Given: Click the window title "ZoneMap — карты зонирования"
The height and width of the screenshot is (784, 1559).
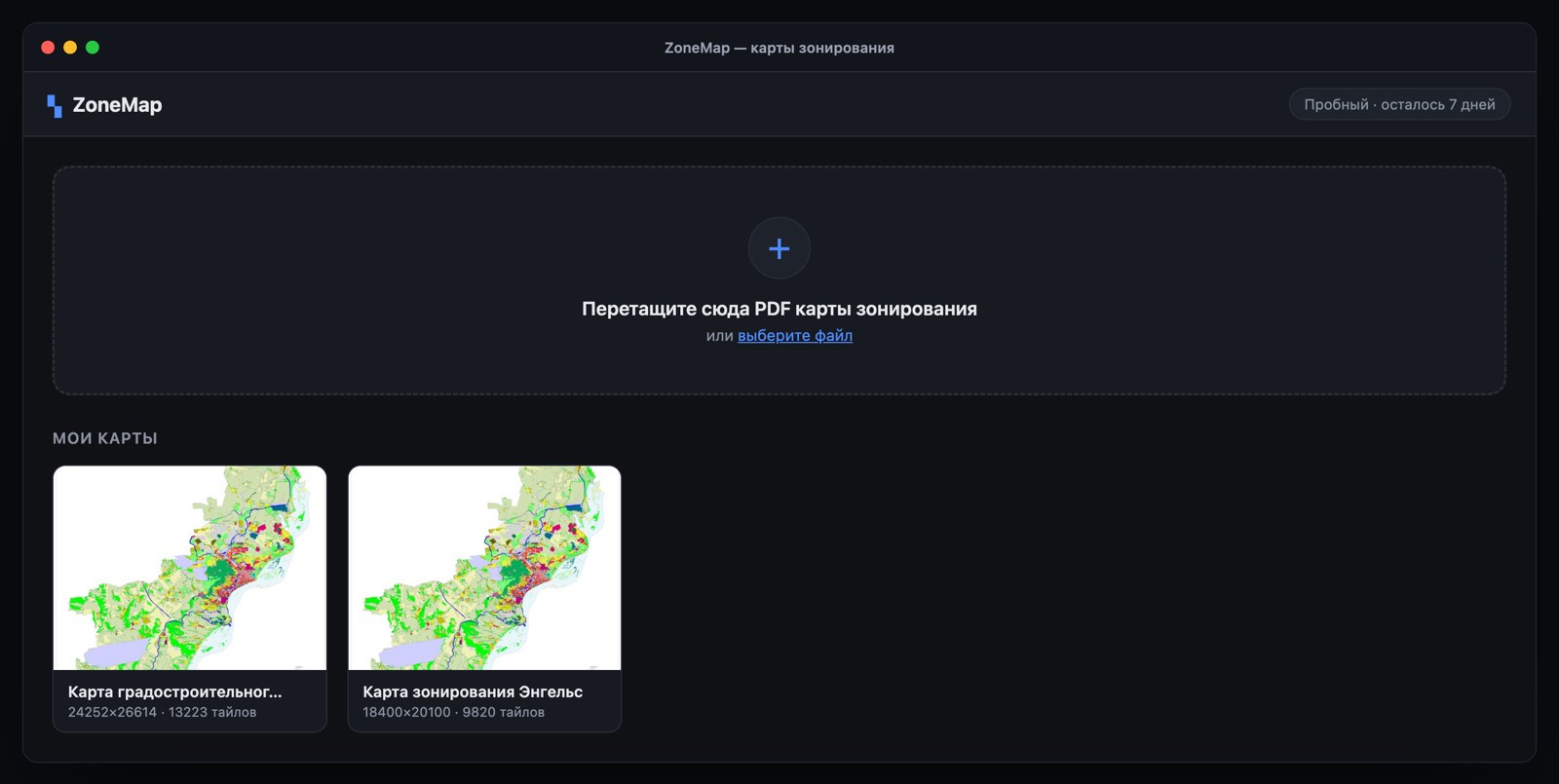Looking at the screenshot, I should pos(779,48).
